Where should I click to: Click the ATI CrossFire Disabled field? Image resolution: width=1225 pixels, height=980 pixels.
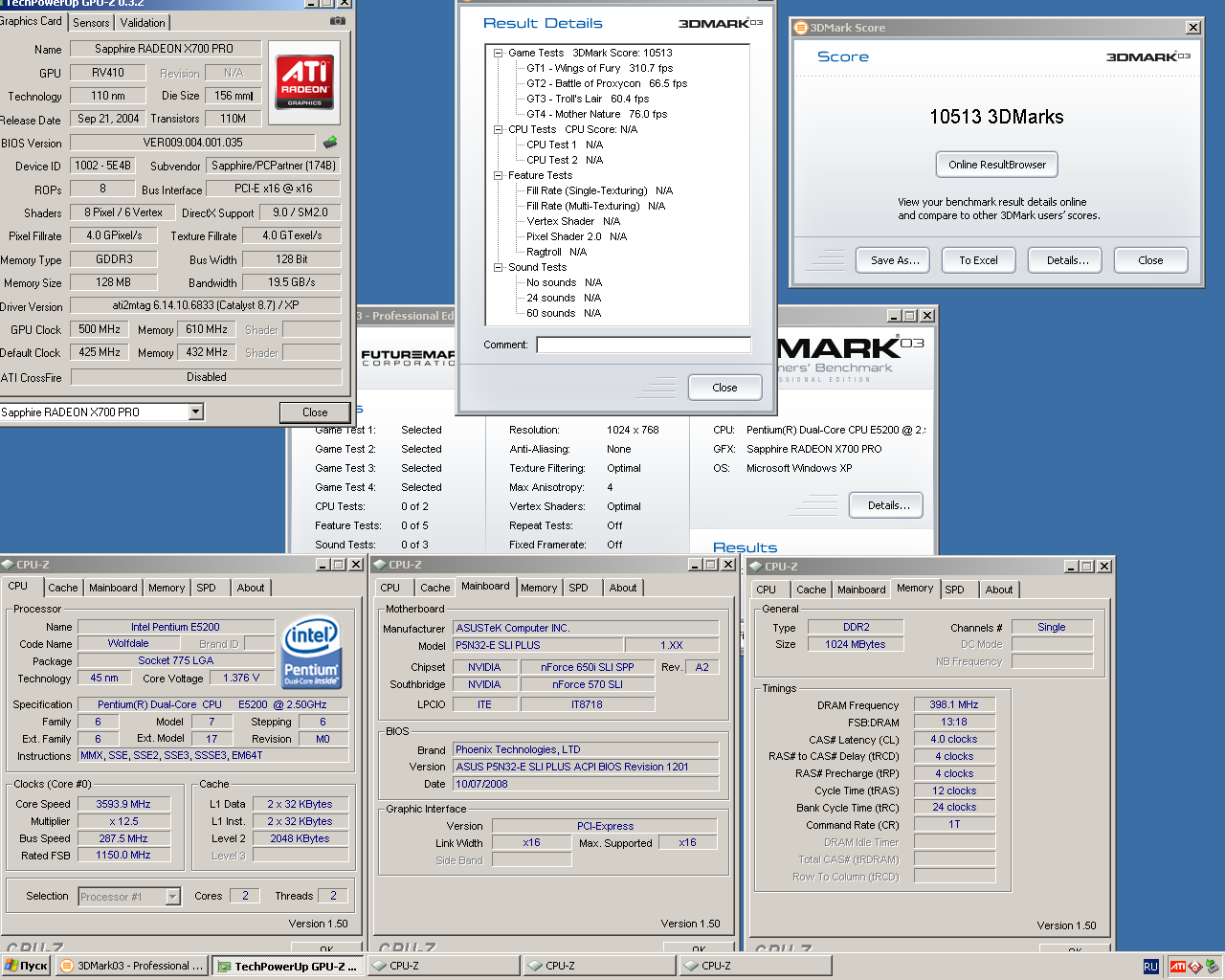[x=207, y=377]
